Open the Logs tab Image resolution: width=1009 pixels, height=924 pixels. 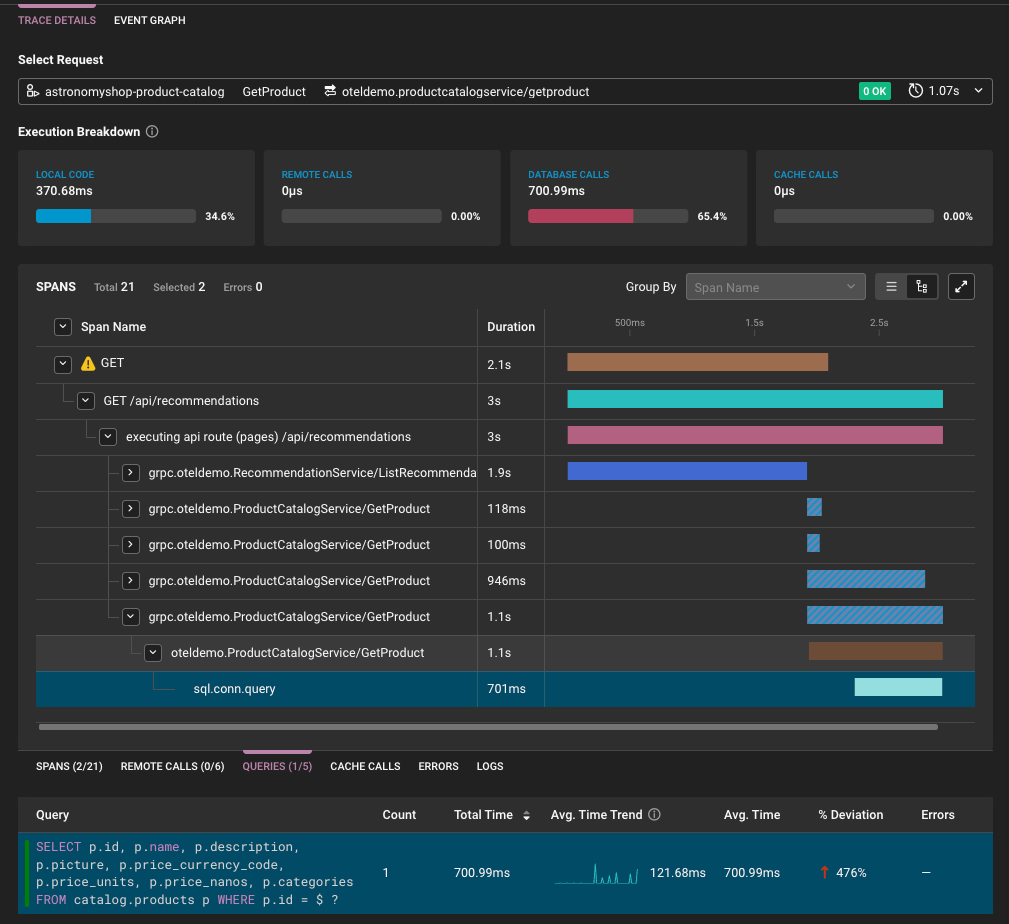tap(490, 766)
